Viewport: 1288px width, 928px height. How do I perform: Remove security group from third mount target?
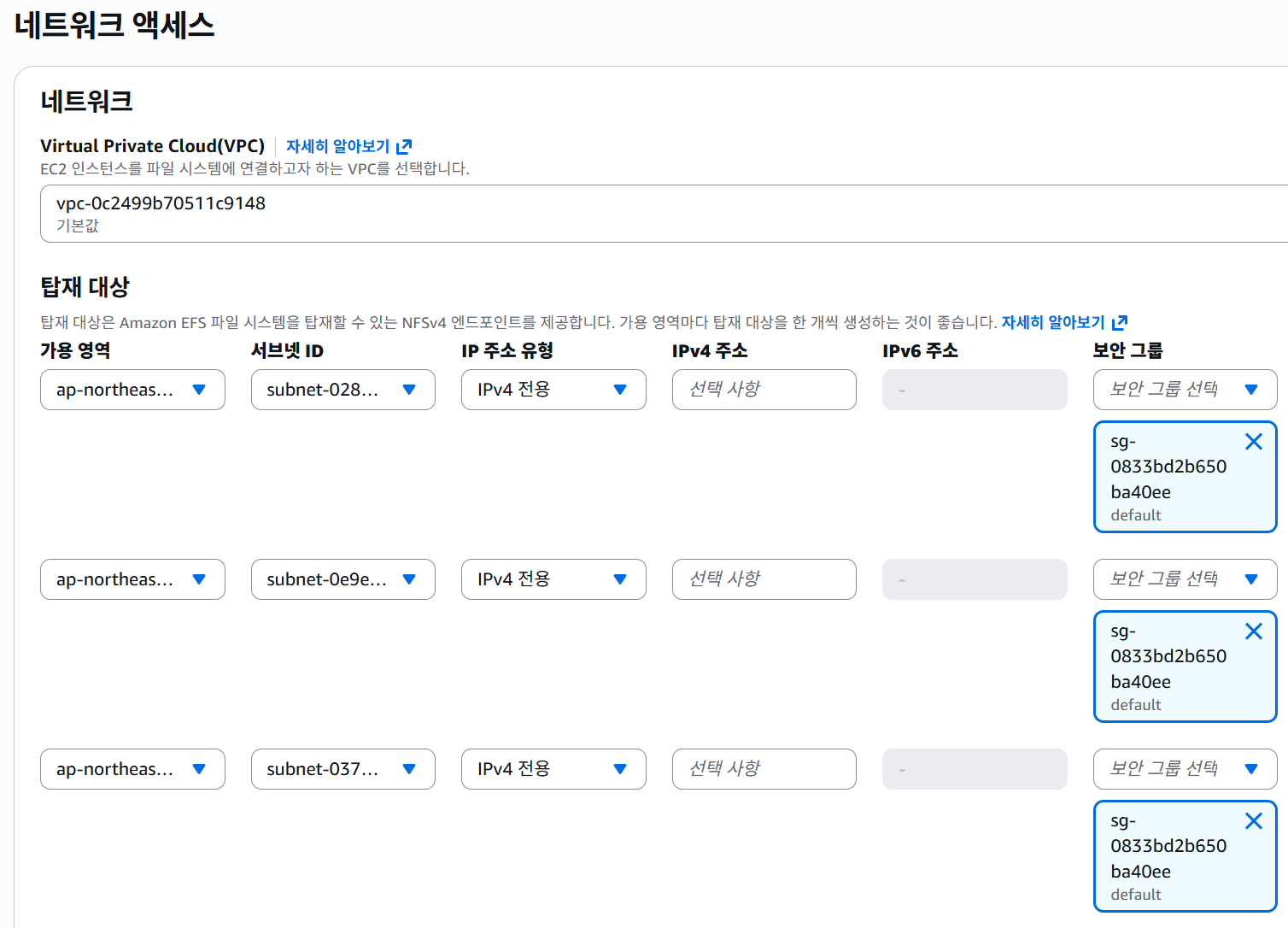pos(1253,821)
